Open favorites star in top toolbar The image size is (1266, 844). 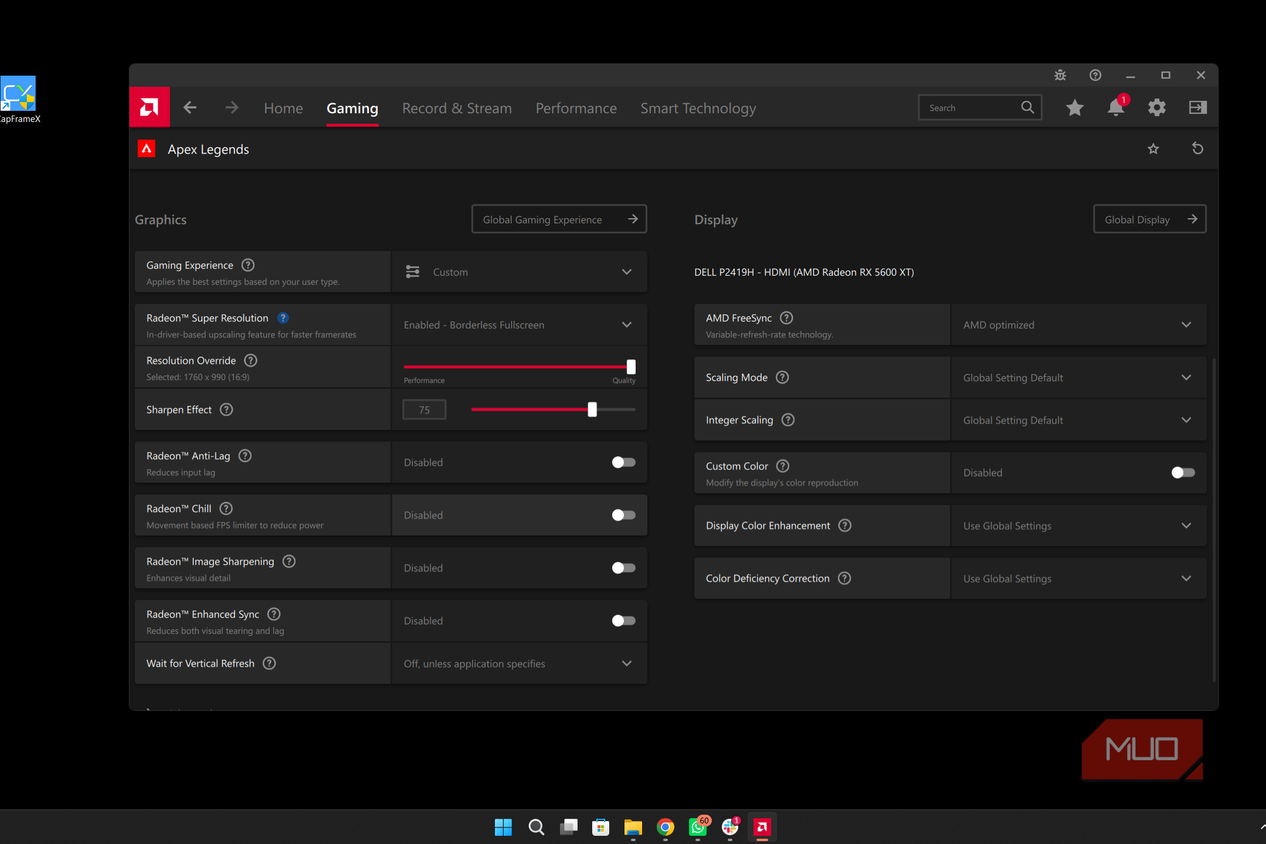pyautogui.click(x=1075, y=108)
